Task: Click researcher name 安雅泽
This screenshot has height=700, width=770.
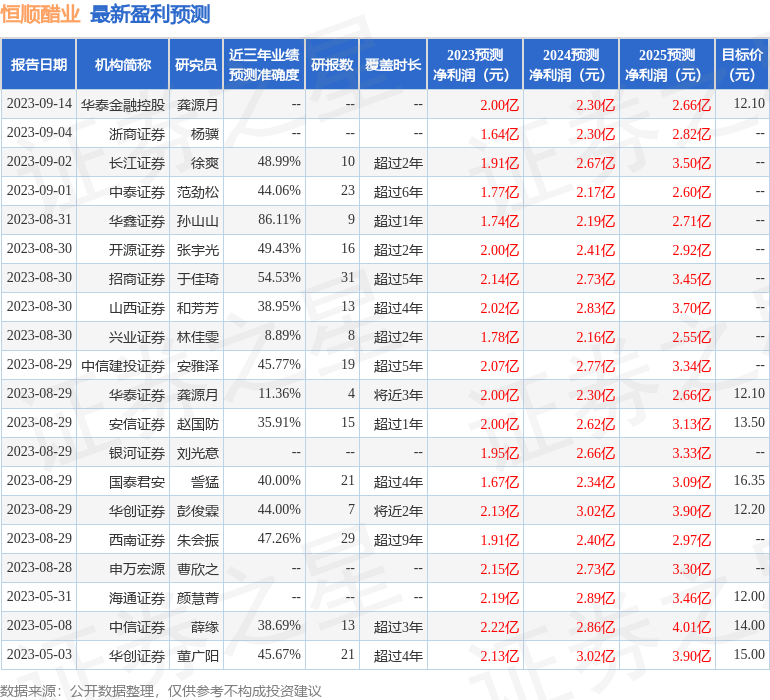Action: (x=198, y=365)
